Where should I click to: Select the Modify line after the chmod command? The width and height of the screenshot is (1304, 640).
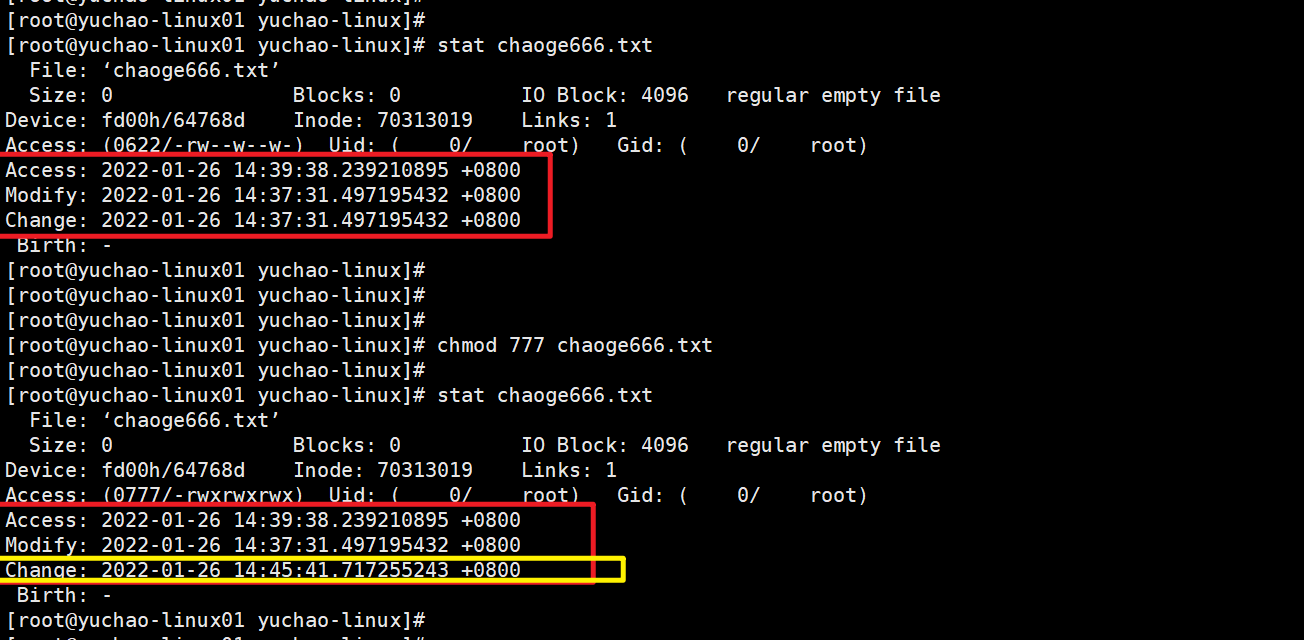pyautogui.click(x=262, y=546)
